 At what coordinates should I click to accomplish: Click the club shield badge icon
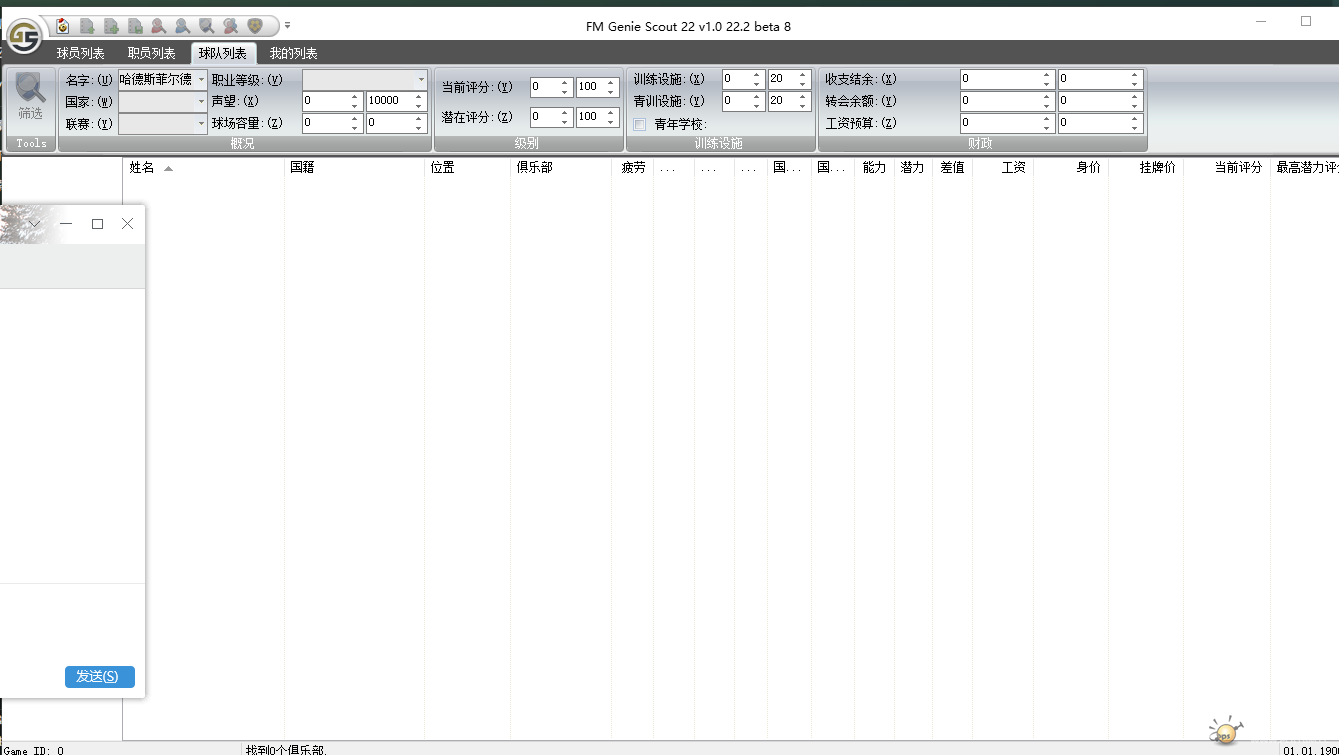click(255, 26)
